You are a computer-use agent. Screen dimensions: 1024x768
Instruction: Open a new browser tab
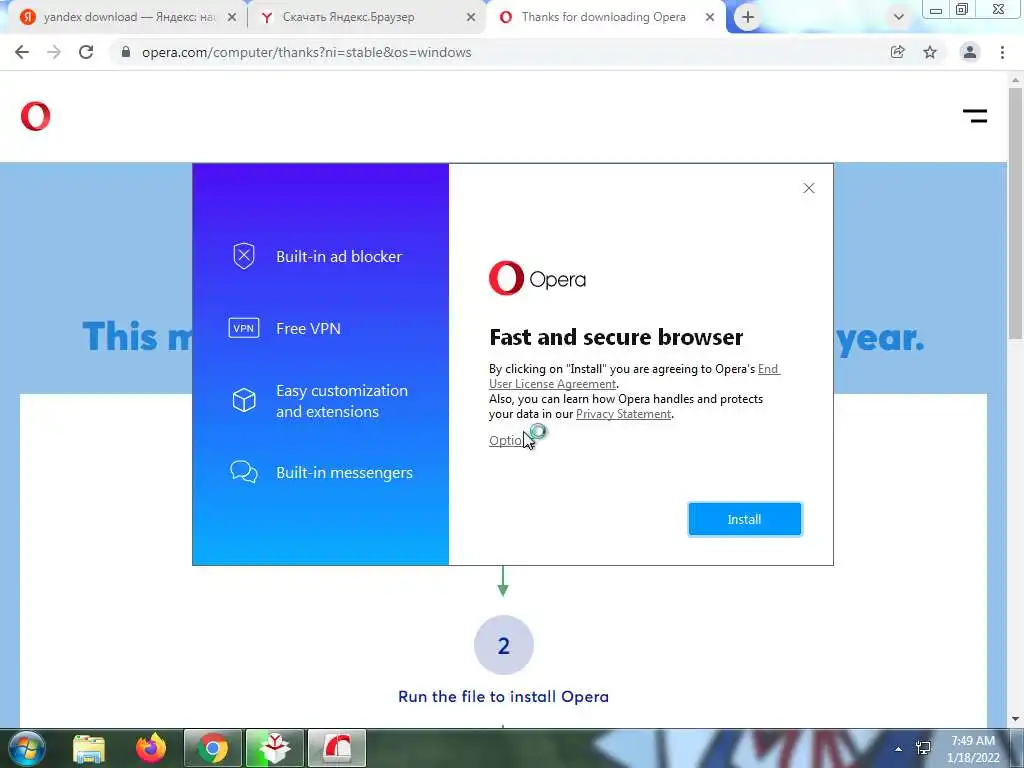coord(748,17)
